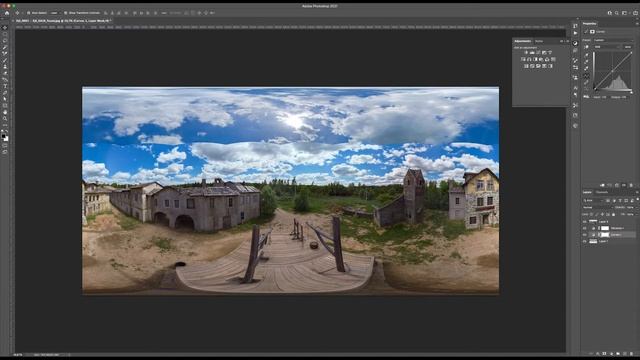Pick the white point eyedropper in Curves
The width and height of the screenshot is (640, 360).
tap(587, 68)
